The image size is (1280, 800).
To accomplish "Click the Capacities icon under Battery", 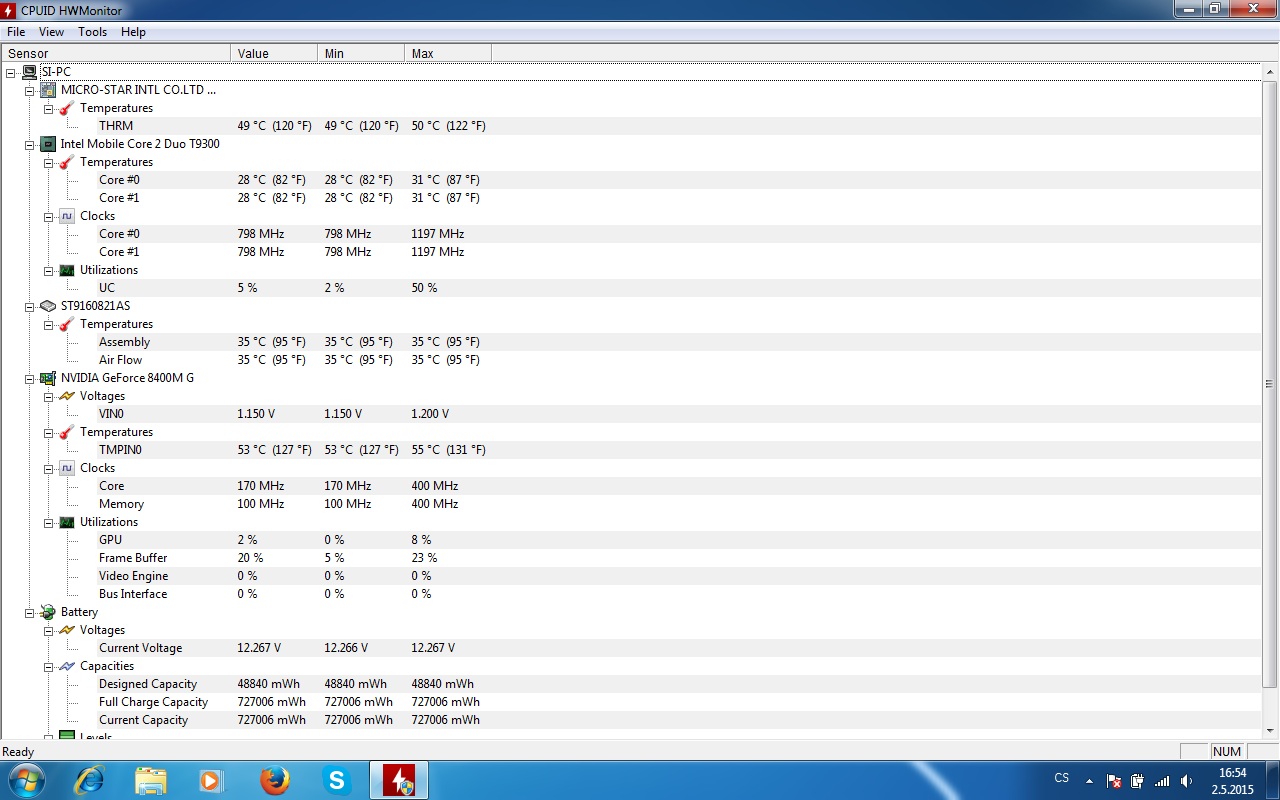I will 67,666.
